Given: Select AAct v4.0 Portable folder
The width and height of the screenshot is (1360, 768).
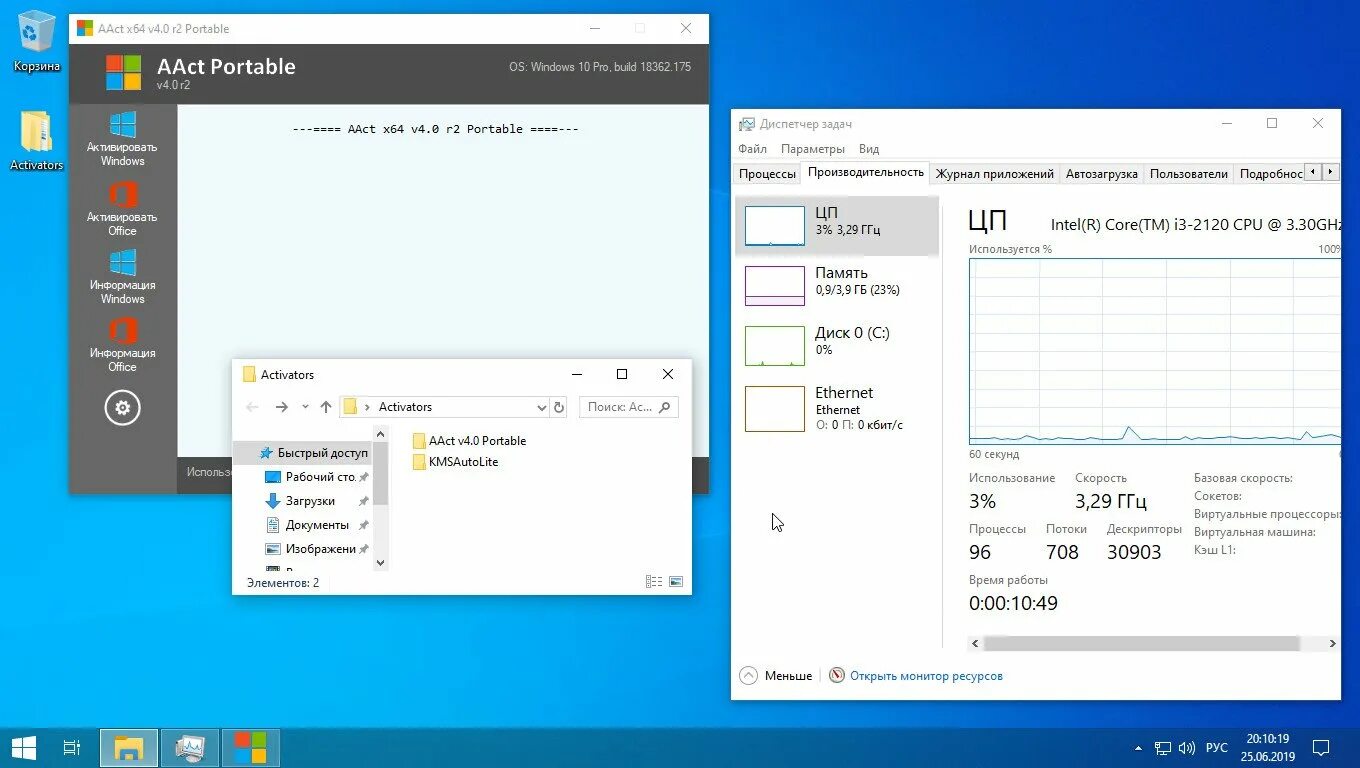Looking at the screenshot, I should click(469, 441).
